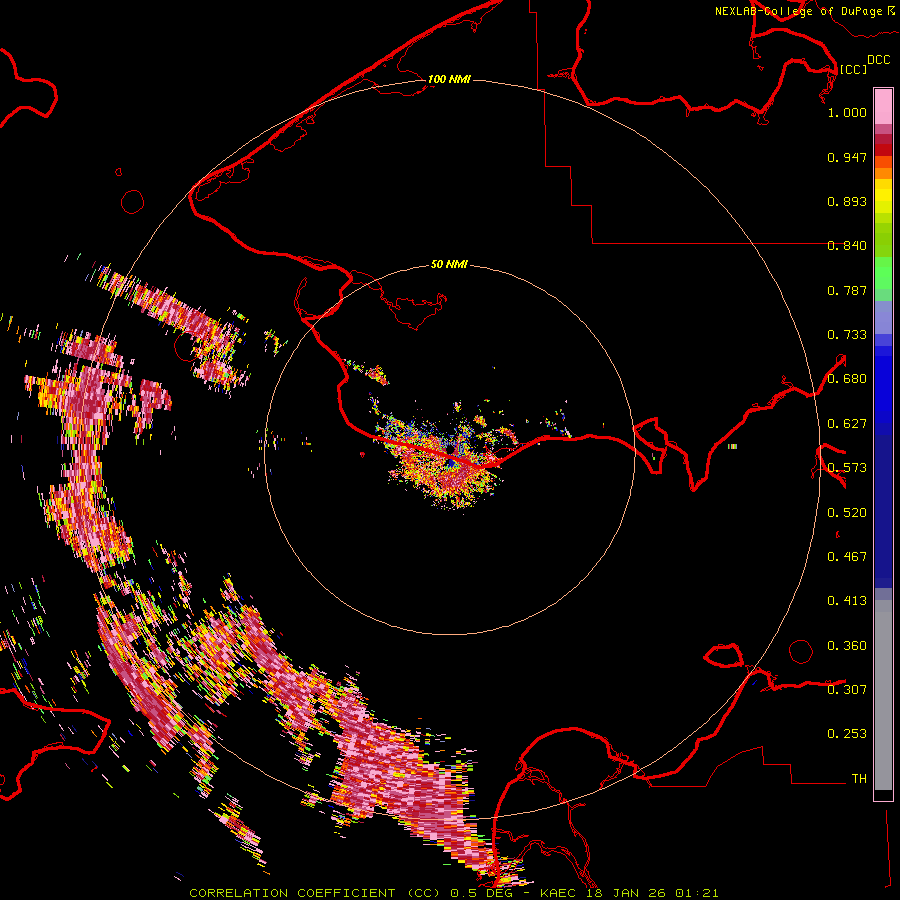Click the 0.627 value on color scale
The image size is (900, 900).
click(x=847, y=424)
